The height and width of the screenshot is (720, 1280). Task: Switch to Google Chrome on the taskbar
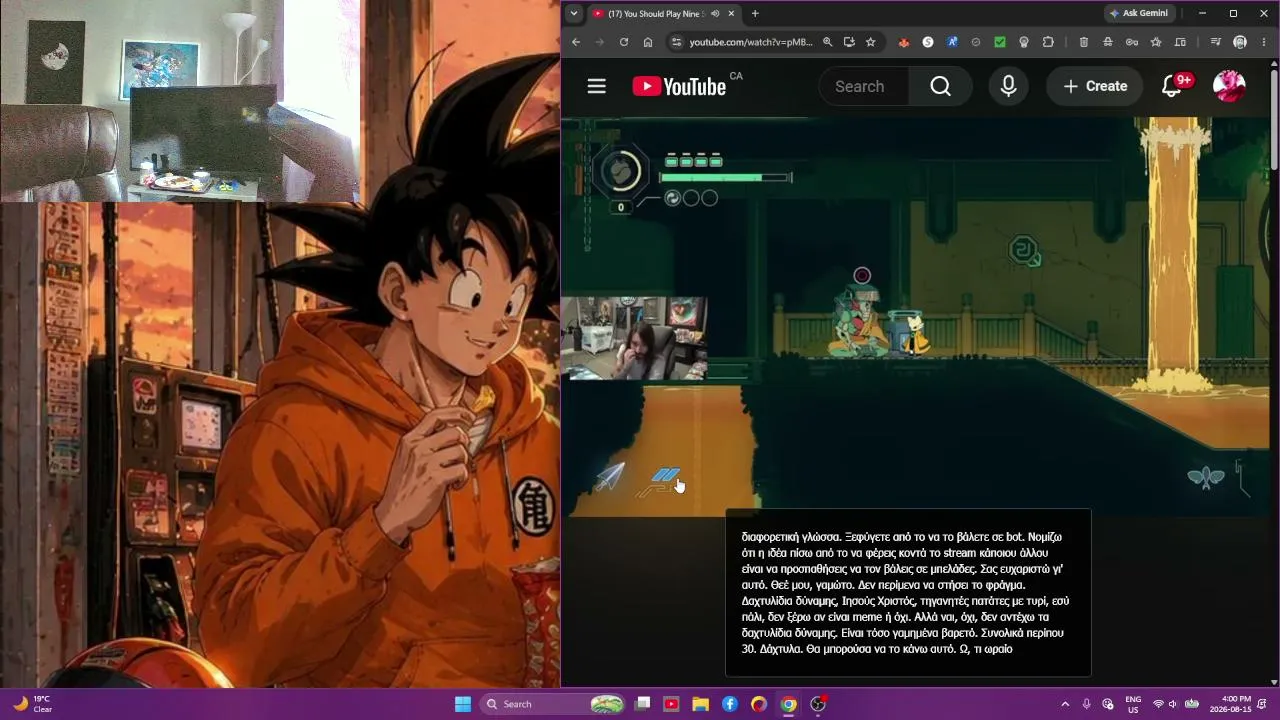[788, 704]
